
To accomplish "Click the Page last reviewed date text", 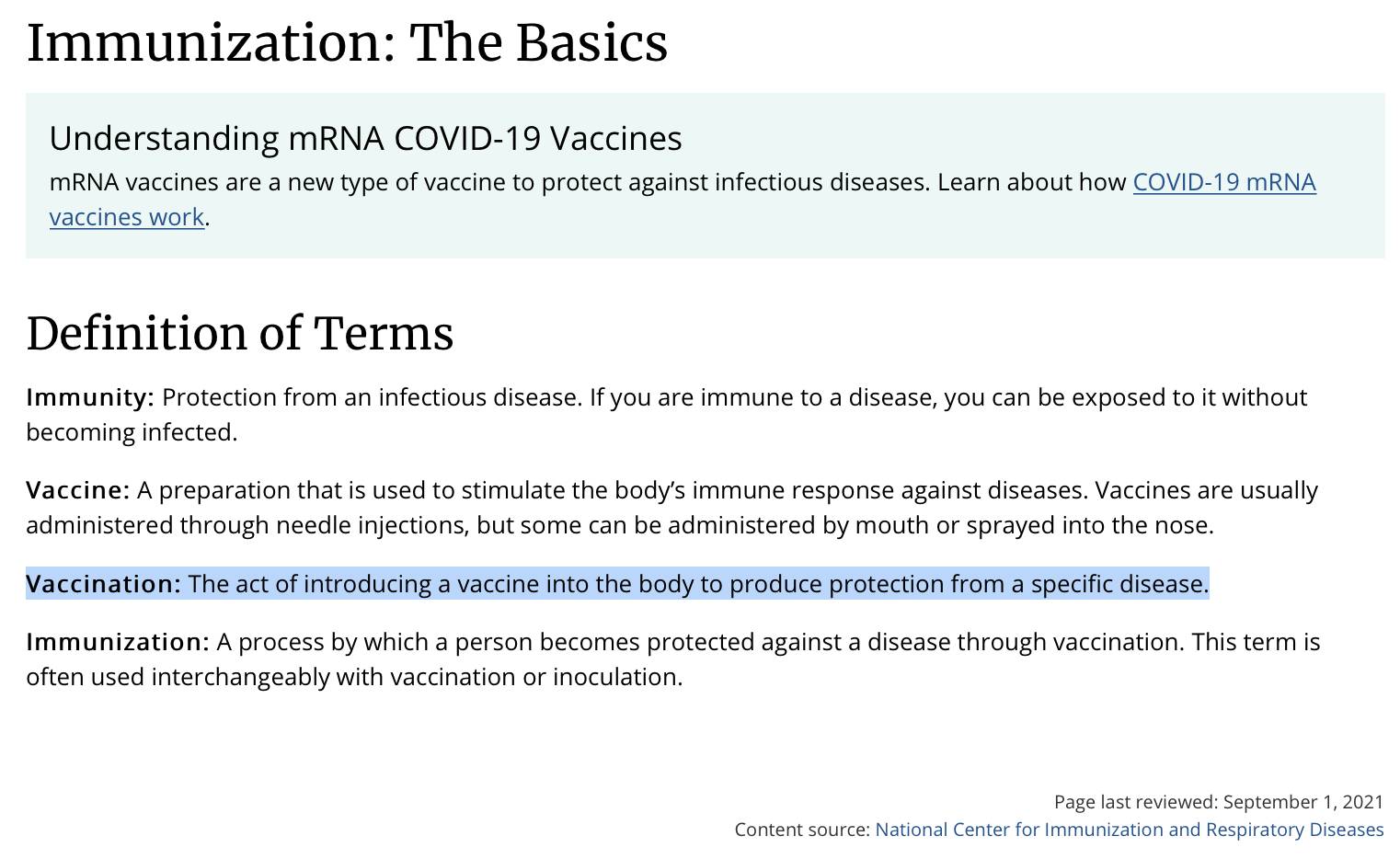I will [1219, 802].
